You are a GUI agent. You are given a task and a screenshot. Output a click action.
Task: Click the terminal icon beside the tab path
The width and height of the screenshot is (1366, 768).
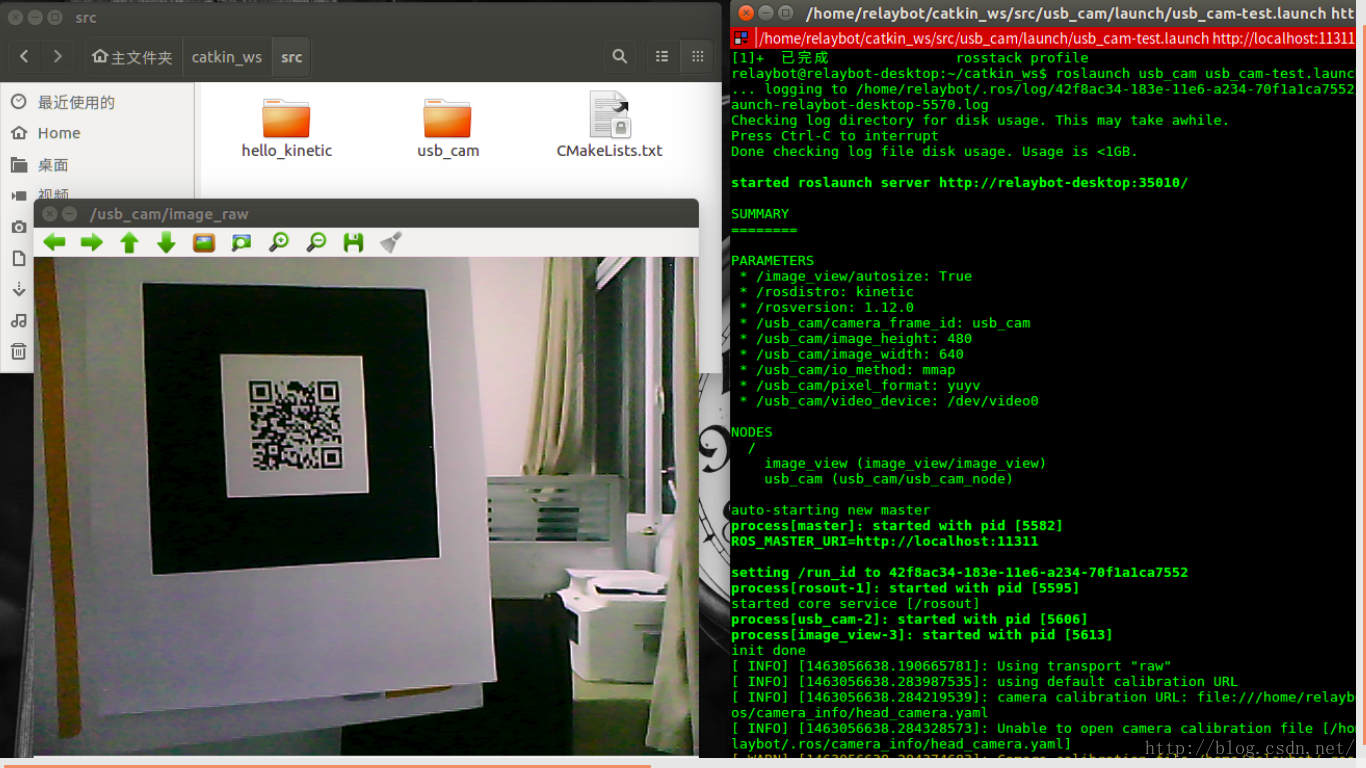tap(740, 39)
